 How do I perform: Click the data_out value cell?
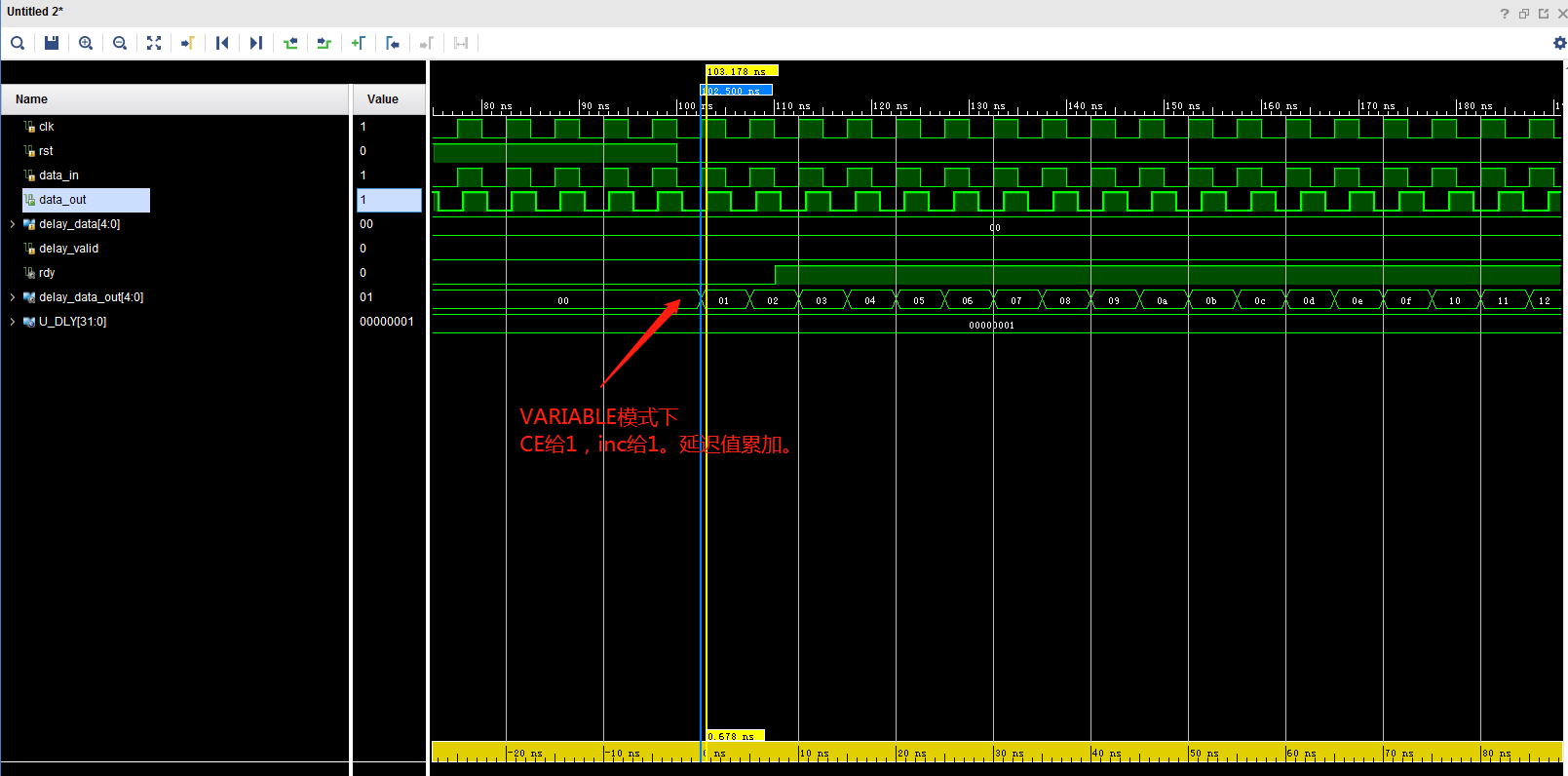tap(389, 200)
